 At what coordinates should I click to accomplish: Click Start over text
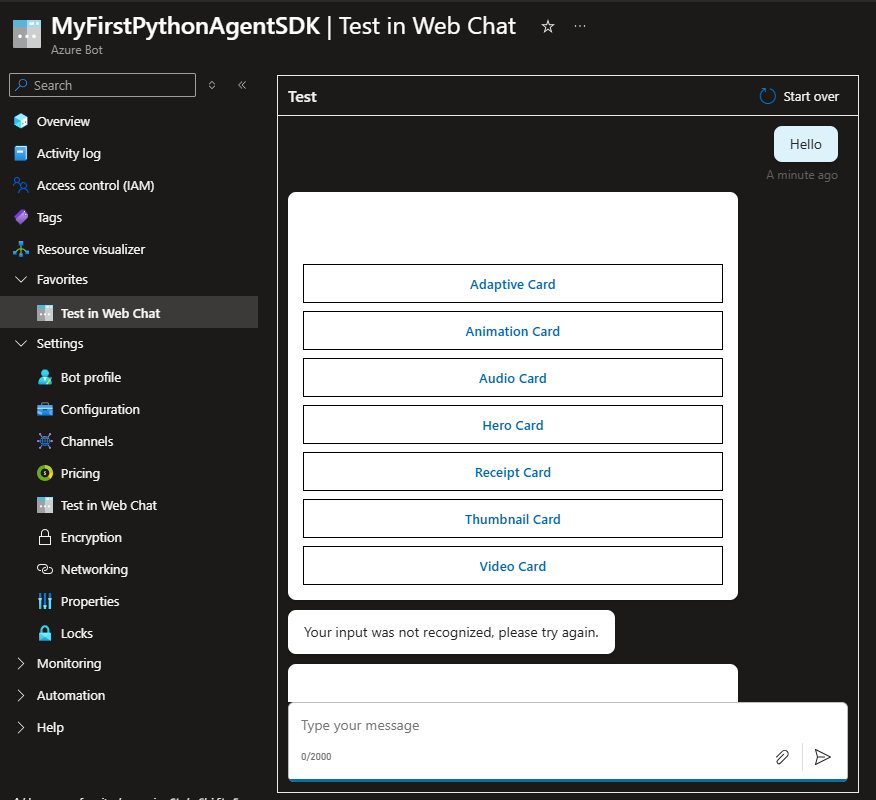tap(811, 97)
